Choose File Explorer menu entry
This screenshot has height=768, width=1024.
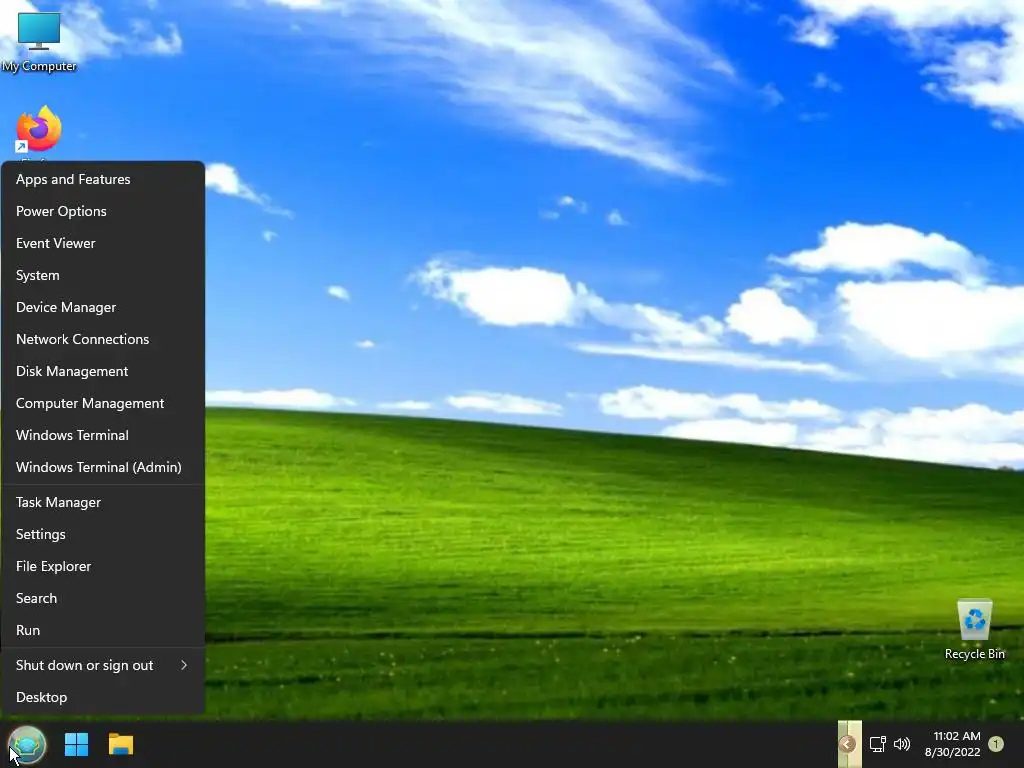coord(103,566)
